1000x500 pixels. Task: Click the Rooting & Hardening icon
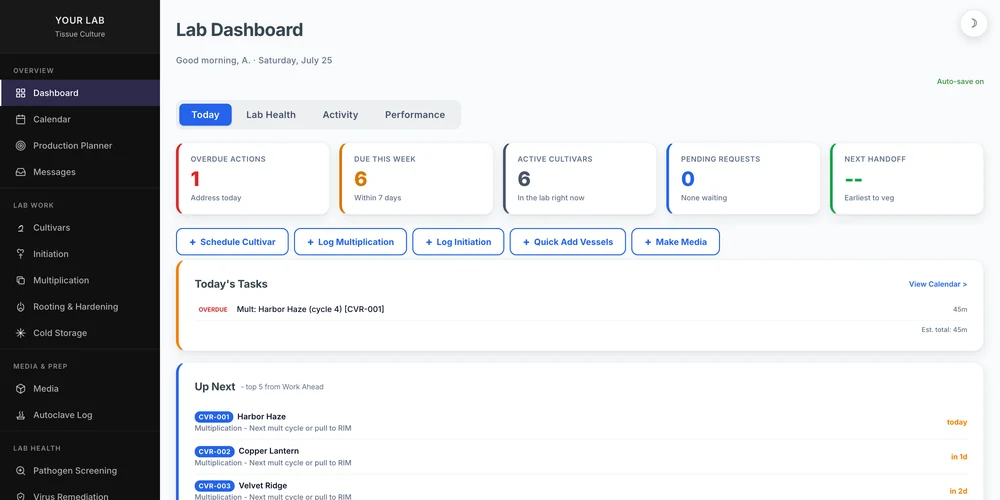pos(20,307)
